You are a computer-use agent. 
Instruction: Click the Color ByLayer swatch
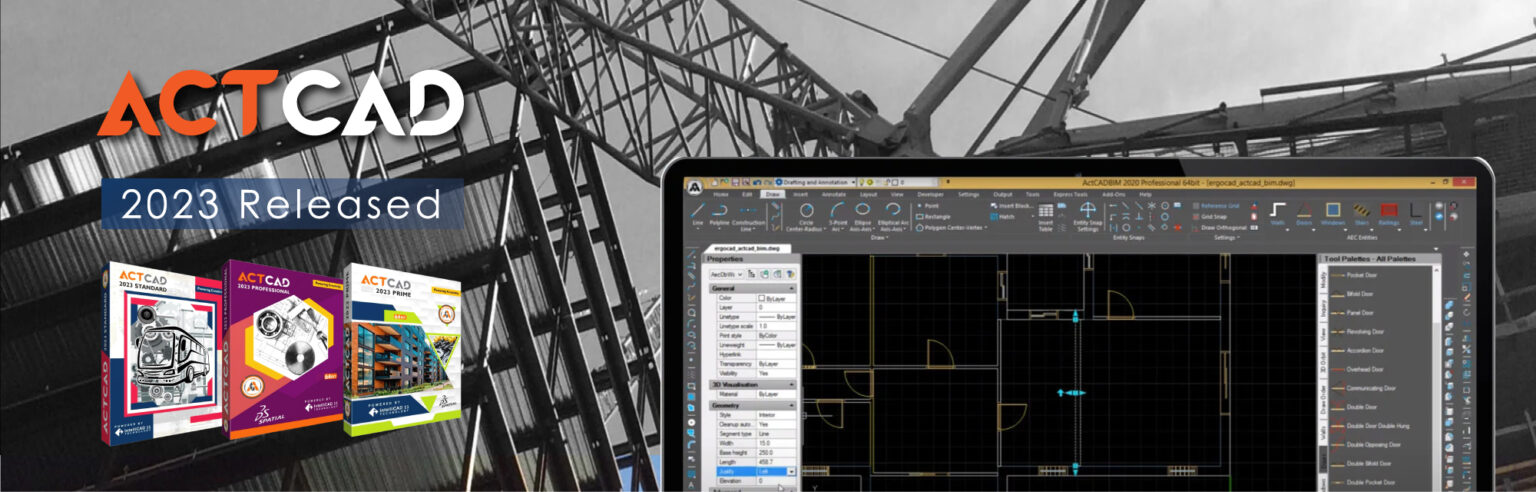point(762,298)
